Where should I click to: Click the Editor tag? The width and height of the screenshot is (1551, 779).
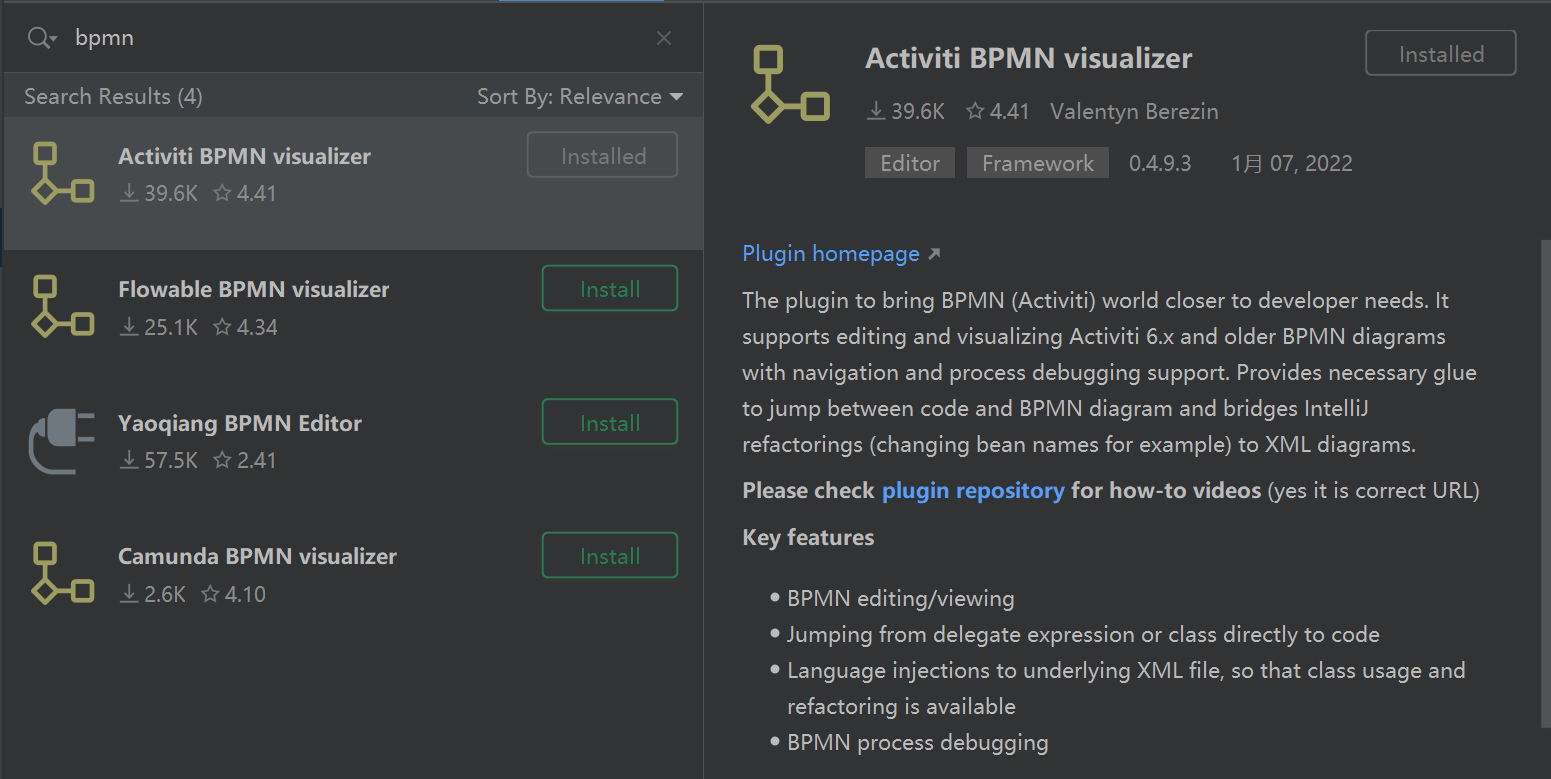point(910,163)
